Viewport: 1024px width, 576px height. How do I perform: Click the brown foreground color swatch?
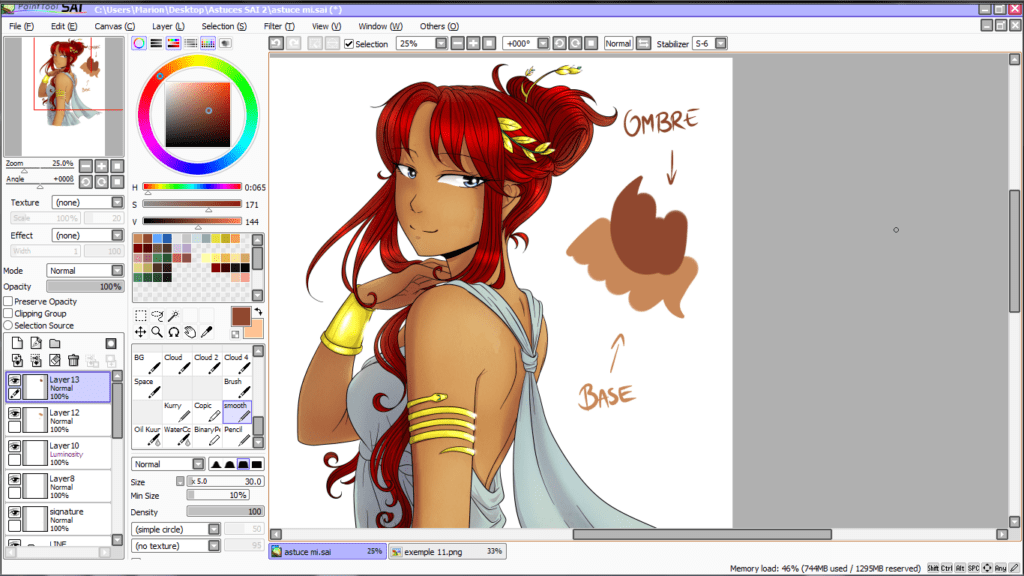click(241, 317)
